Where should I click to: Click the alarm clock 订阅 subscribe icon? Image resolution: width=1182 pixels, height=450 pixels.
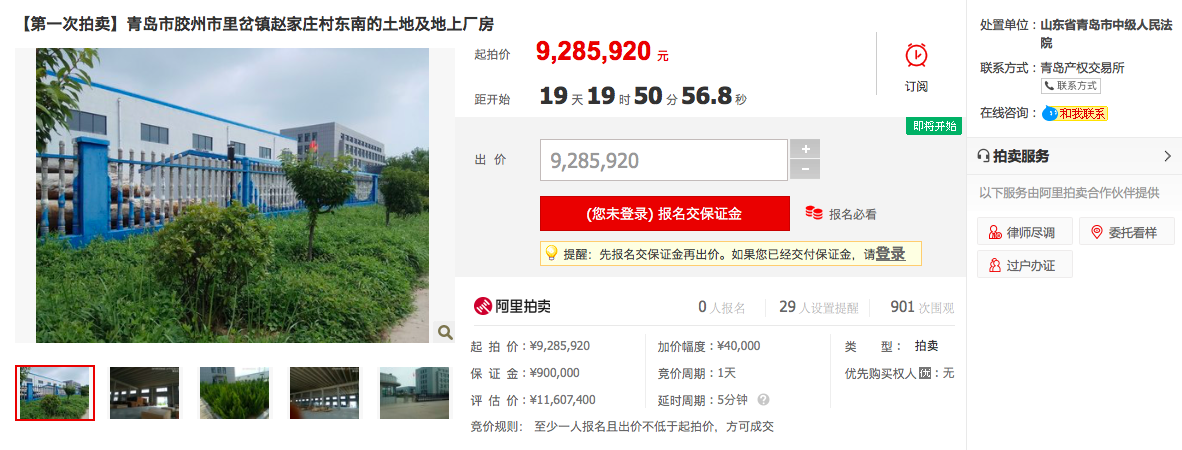[916, 56]
